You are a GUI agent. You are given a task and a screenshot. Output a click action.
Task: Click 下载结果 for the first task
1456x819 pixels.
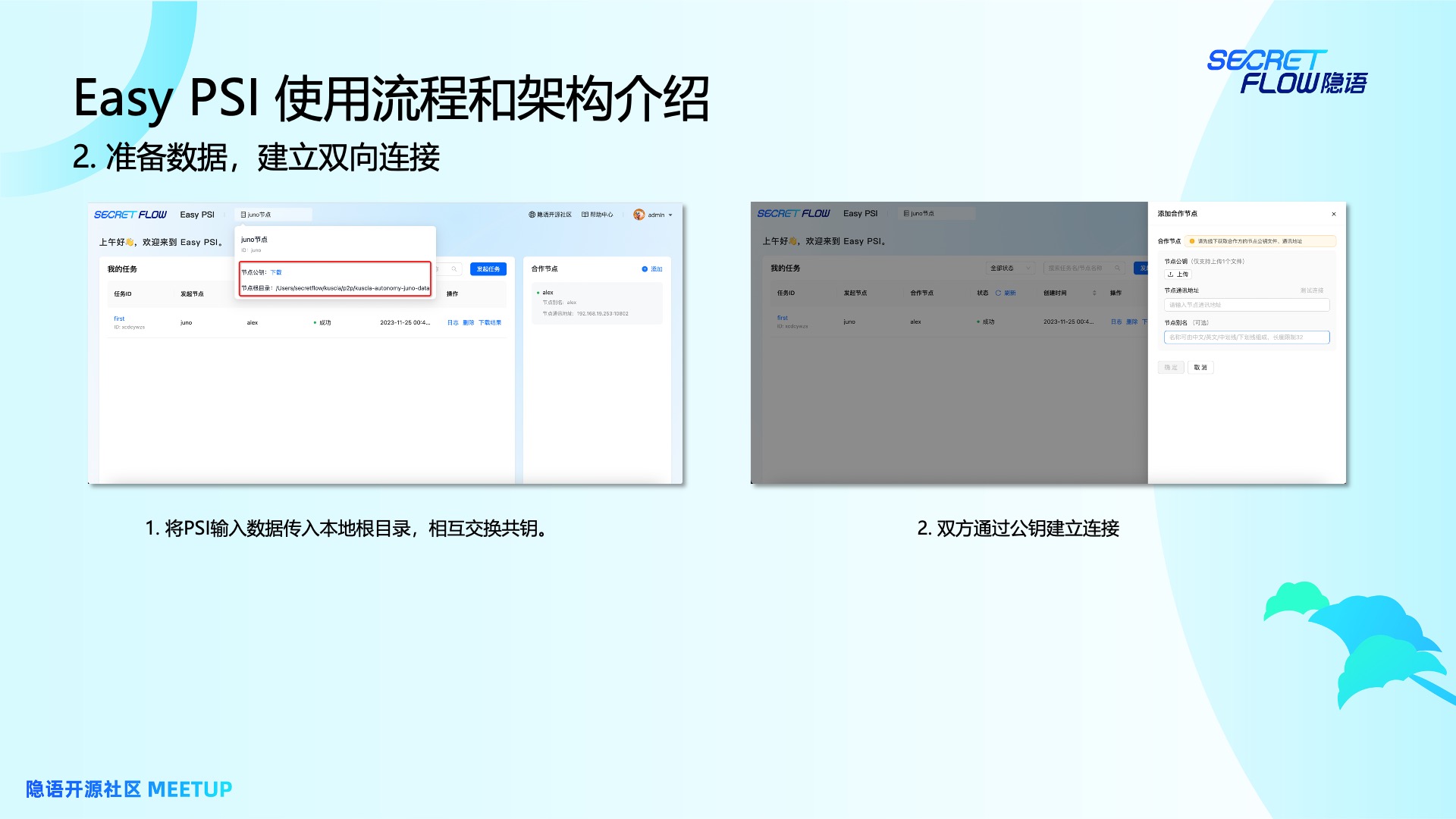[x=490, y=323]
